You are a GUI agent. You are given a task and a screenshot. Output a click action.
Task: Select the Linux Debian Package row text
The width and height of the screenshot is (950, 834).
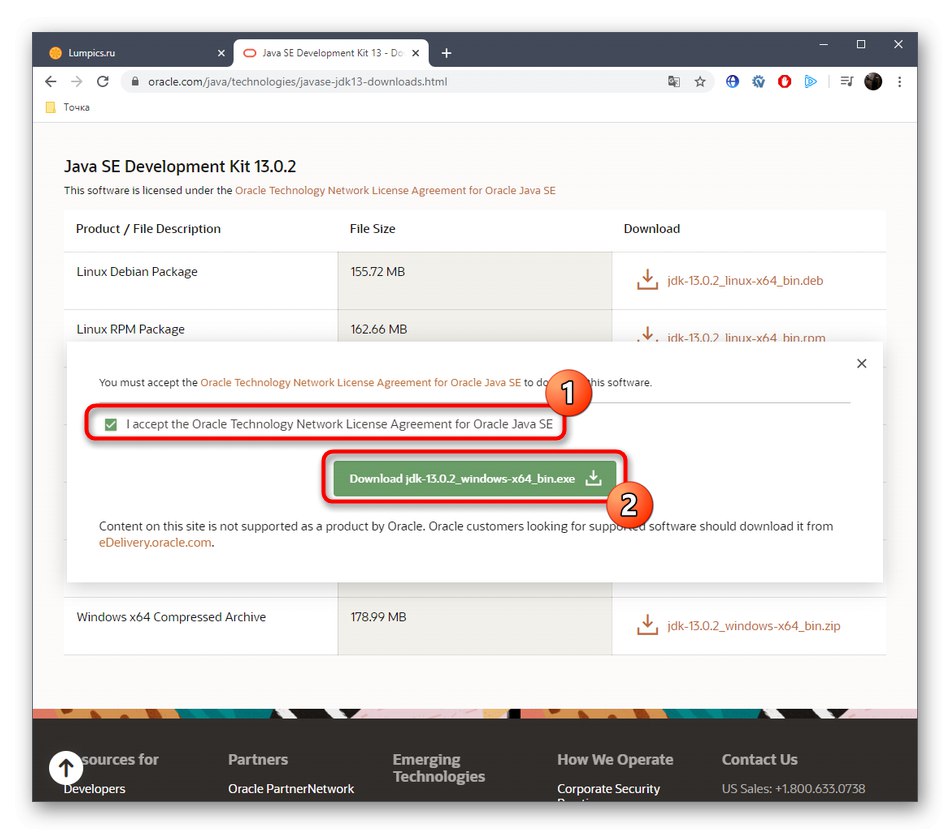click(137, 271)
